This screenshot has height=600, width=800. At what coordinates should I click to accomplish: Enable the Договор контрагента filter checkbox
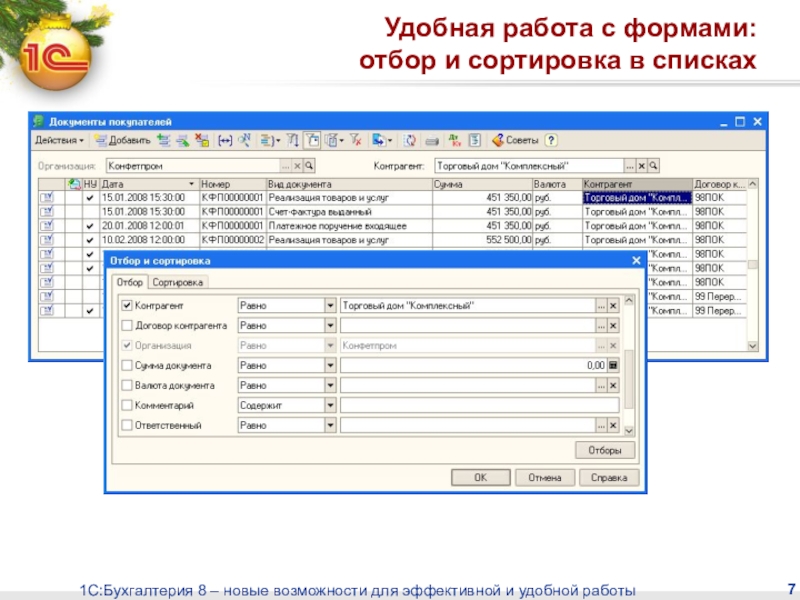pyautogui.click(x=127, y=326)
